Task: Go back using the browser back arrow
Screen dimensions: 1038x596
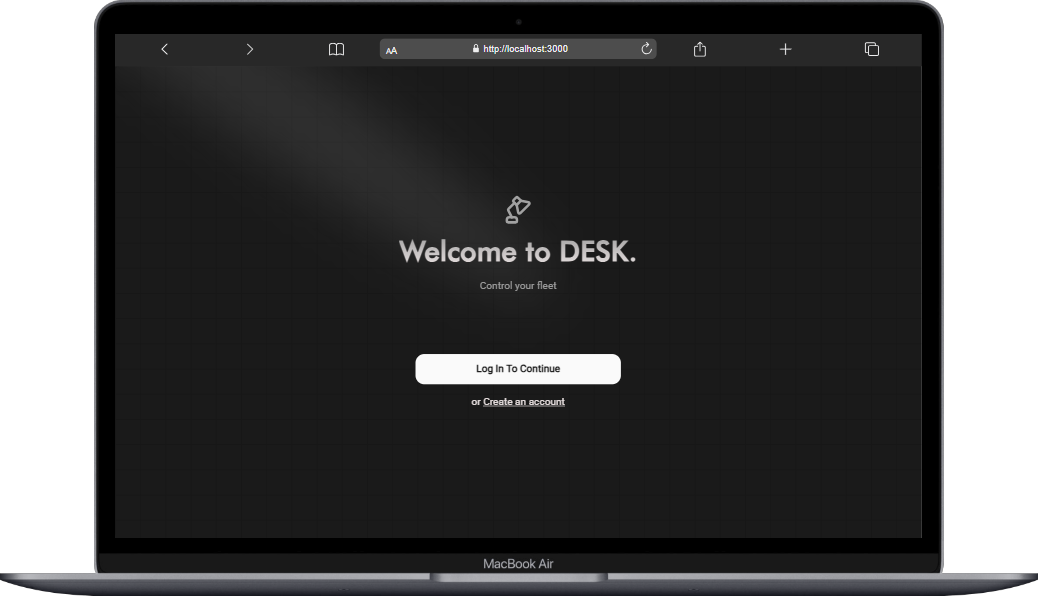Action: click(165, 49)
